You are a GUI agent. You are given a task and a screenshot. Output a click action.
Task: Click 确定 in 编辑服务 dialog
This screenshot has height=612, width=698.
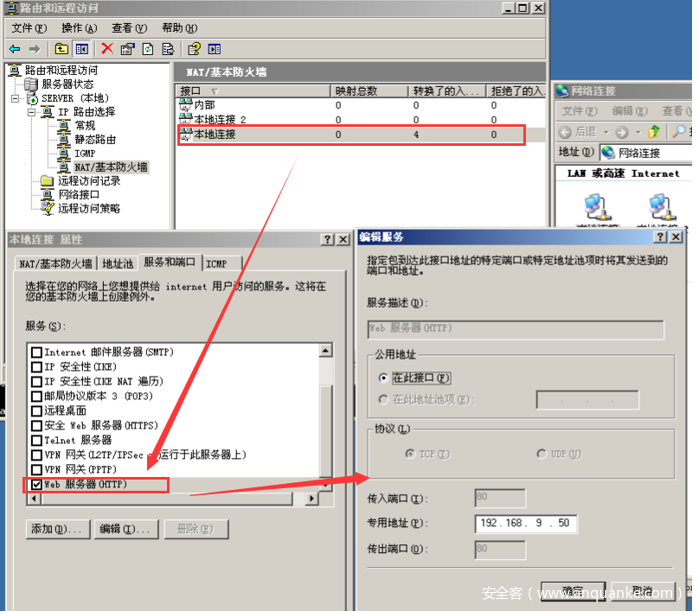pos(573,591)
